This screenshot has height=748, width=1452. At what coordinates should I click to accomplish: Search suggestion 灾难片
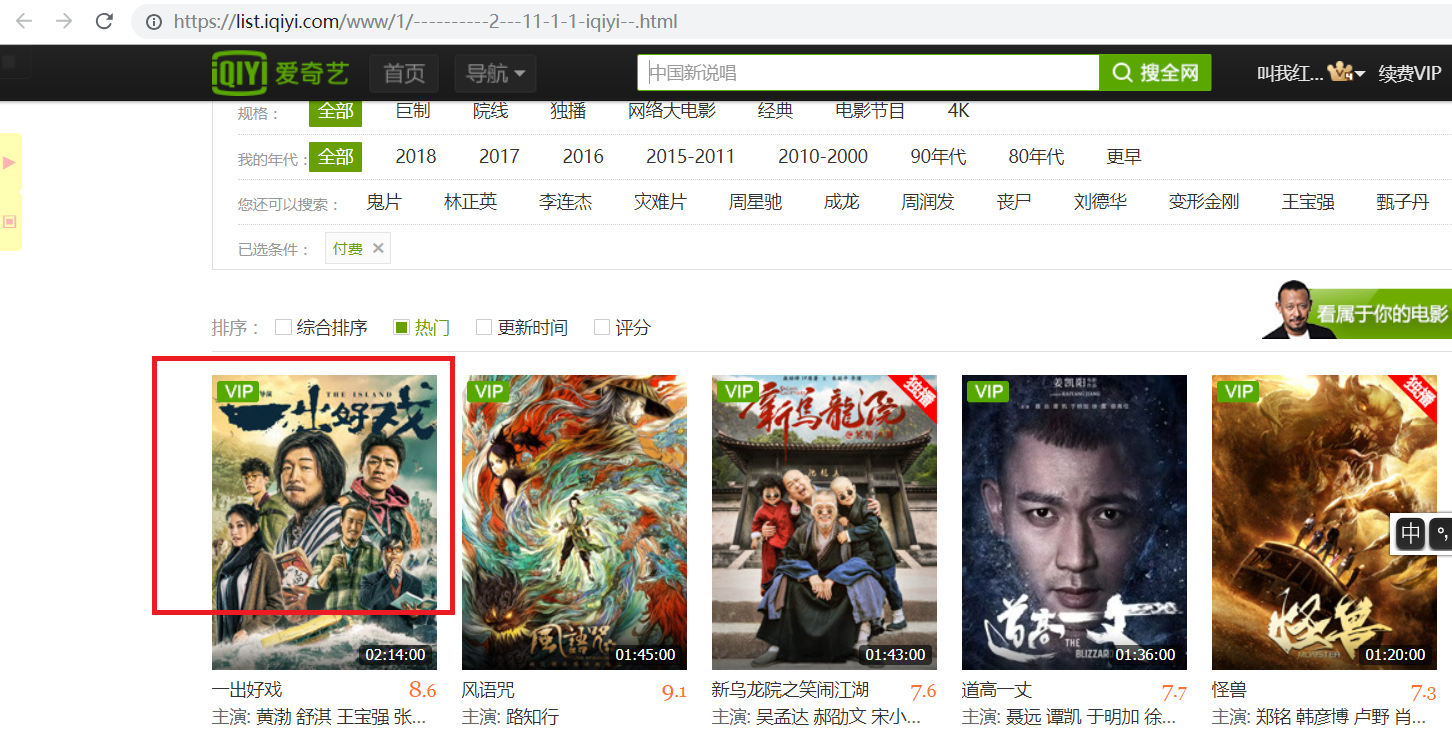click(x=661, y=202)
